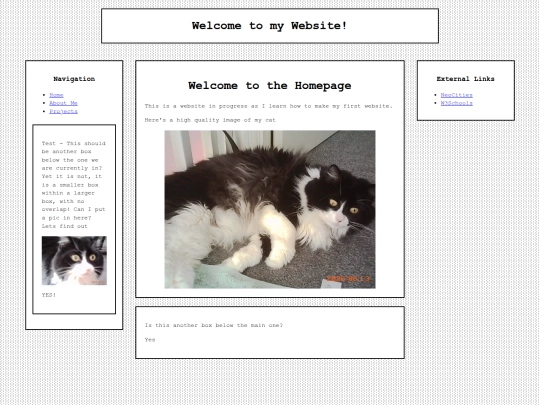The width and height of the screenshot is (540, 405).
Task: Click the 'Yes' answer in bottom box
Action: pos(150,340)
